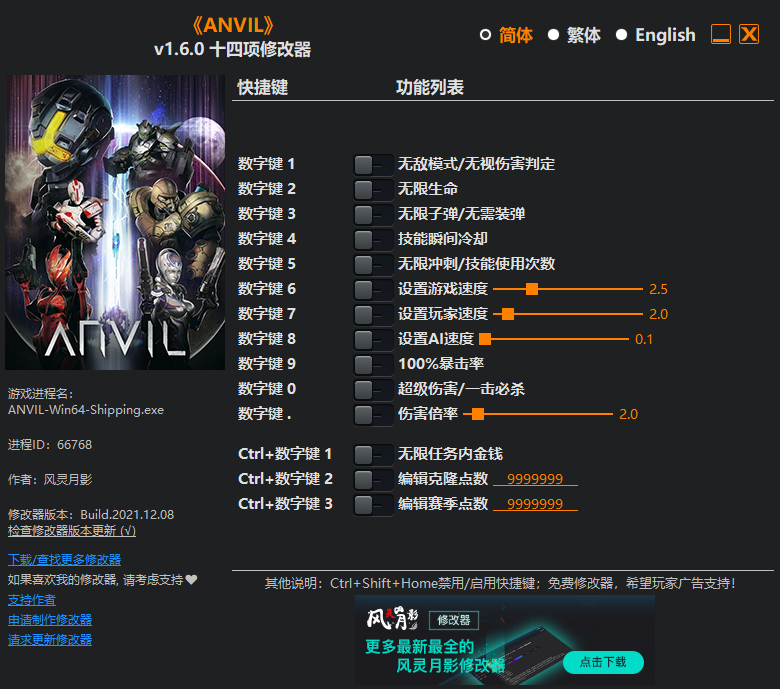Click the 修改器 tag in the banner

click(454, 620)
